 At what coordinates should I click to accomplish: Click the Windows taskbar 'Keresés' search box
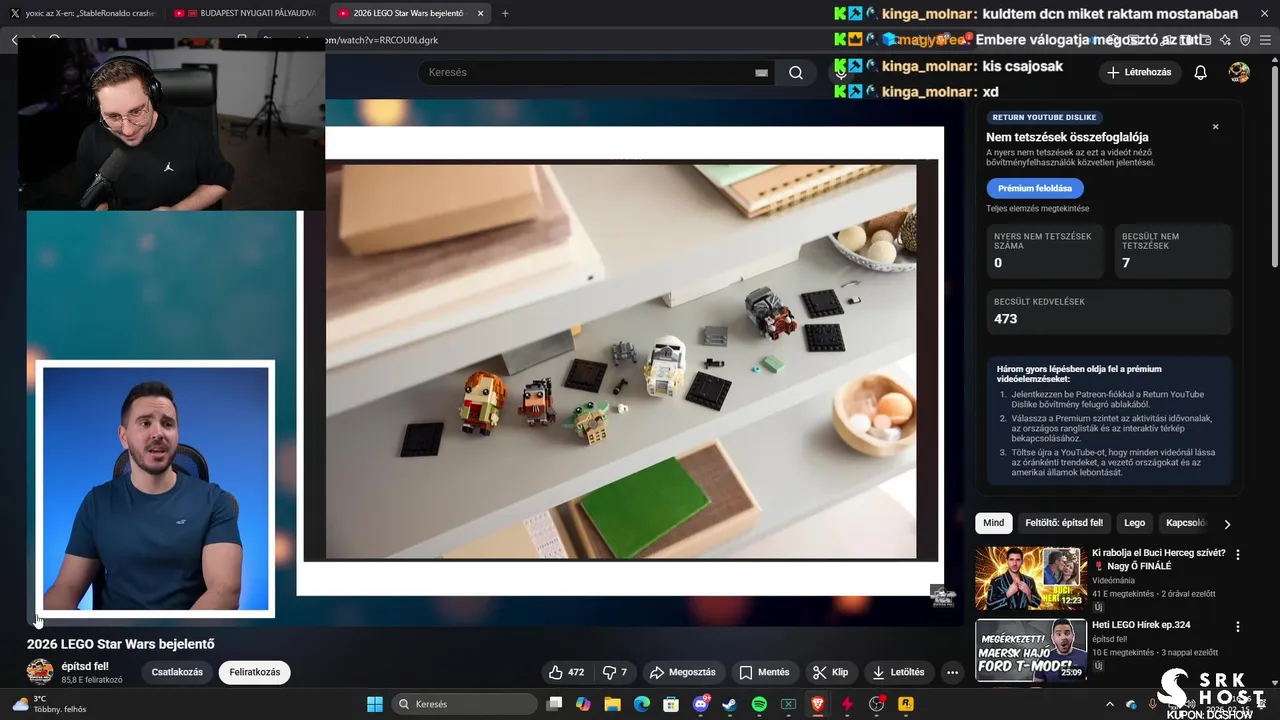click(x=463, y=704)
